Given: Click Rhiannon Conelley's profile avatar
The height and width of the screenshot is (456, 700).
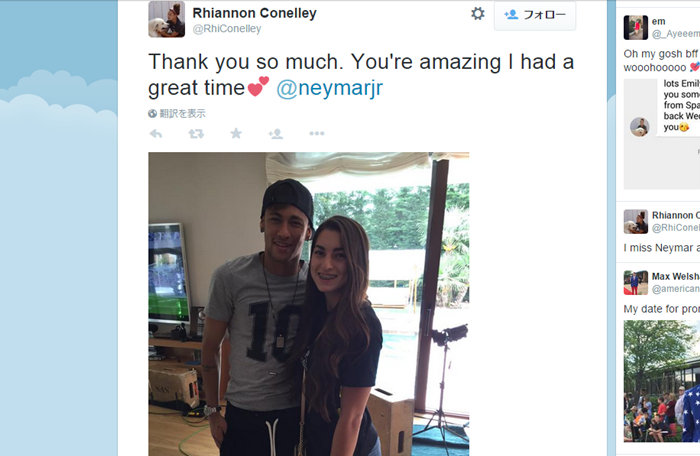Looking at the screenshot, I should [x=166, y=18].
